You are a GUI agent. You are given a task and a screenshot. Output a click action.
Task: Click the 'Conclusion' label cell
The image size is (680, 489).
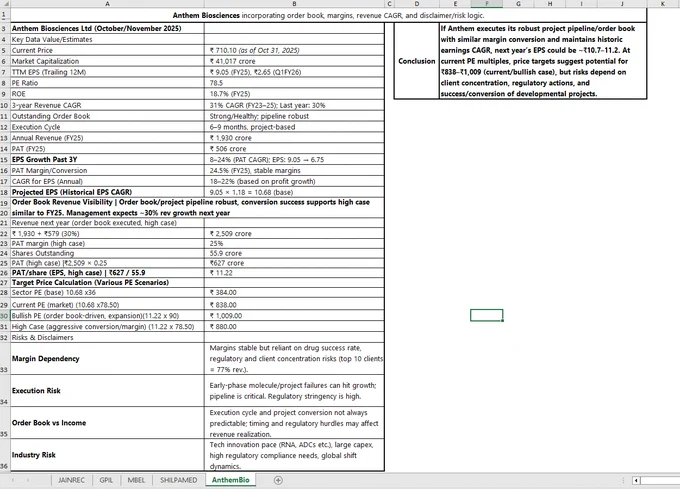416,61
